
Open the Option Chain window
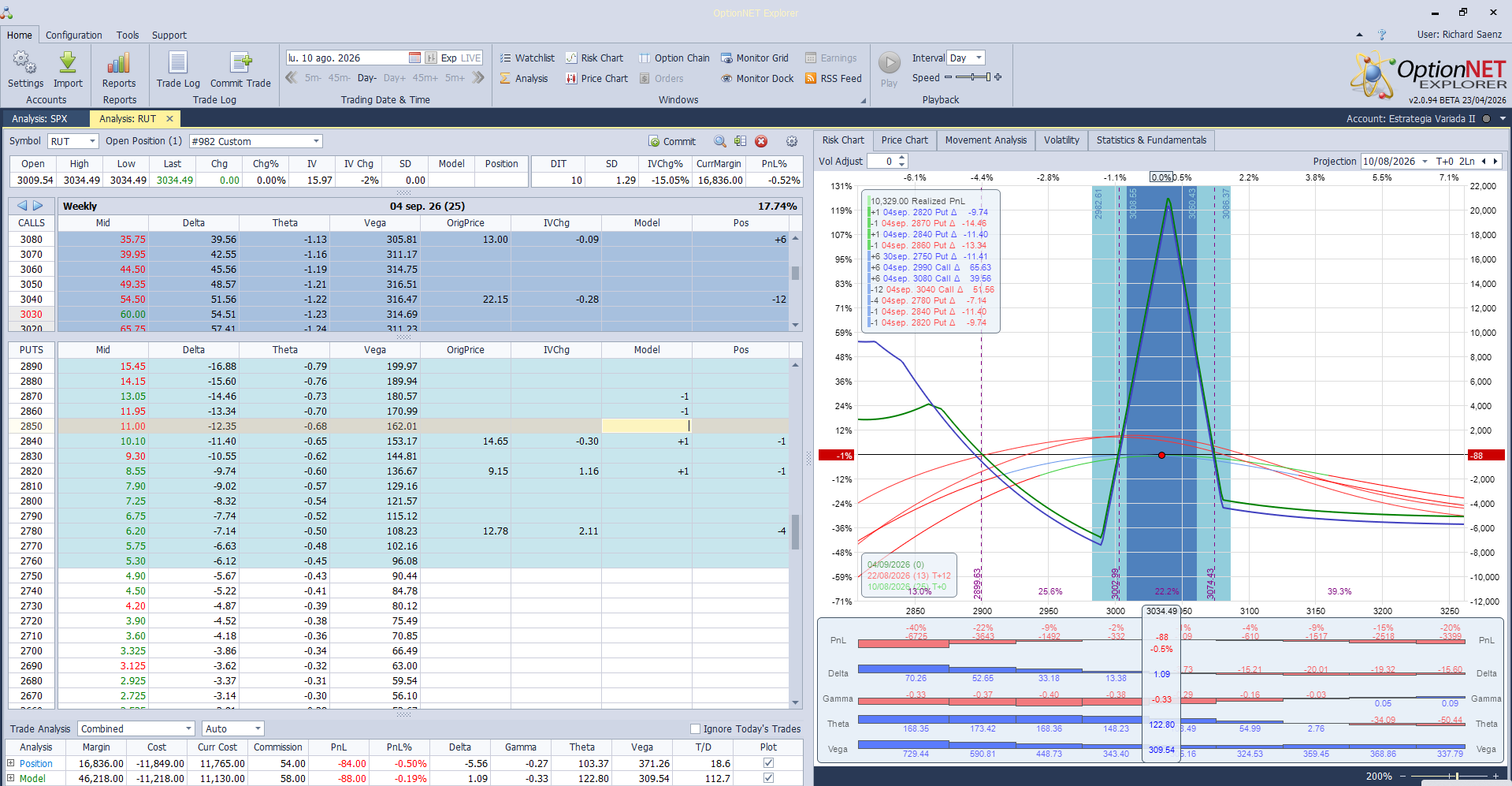point(674,58)
